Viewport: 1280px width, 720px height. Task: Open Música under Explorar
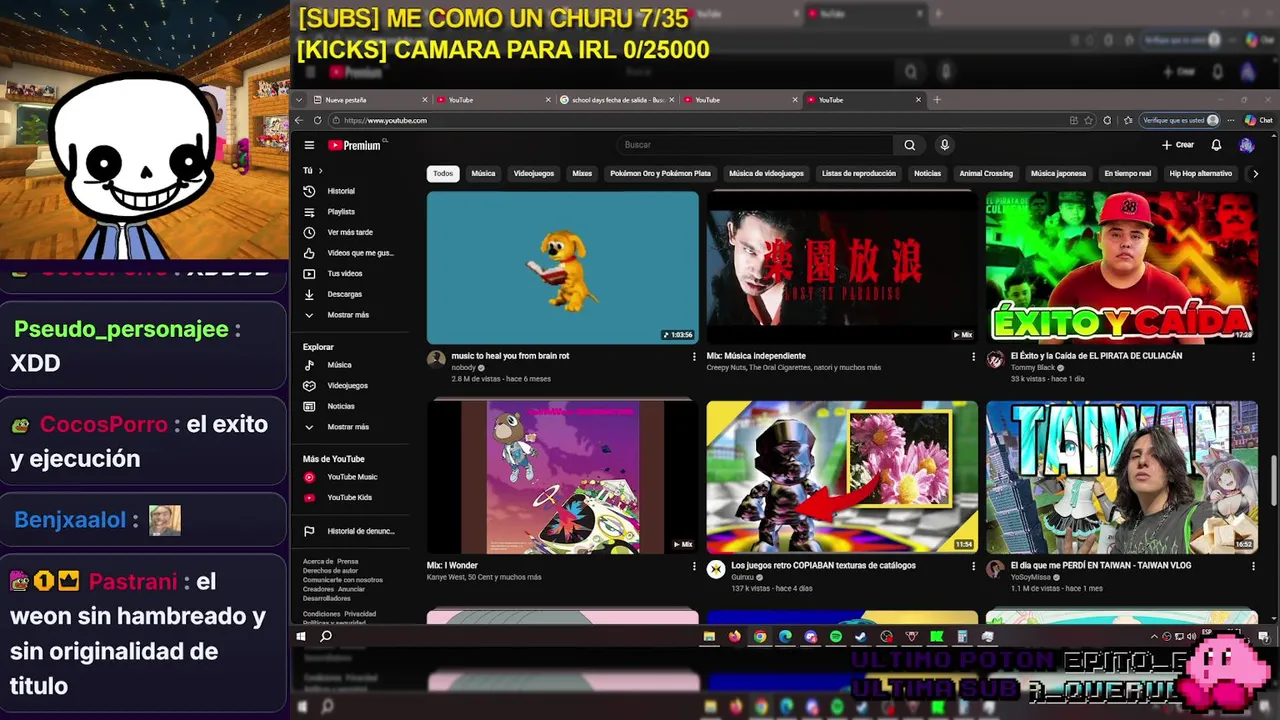[x=349, y=365]
